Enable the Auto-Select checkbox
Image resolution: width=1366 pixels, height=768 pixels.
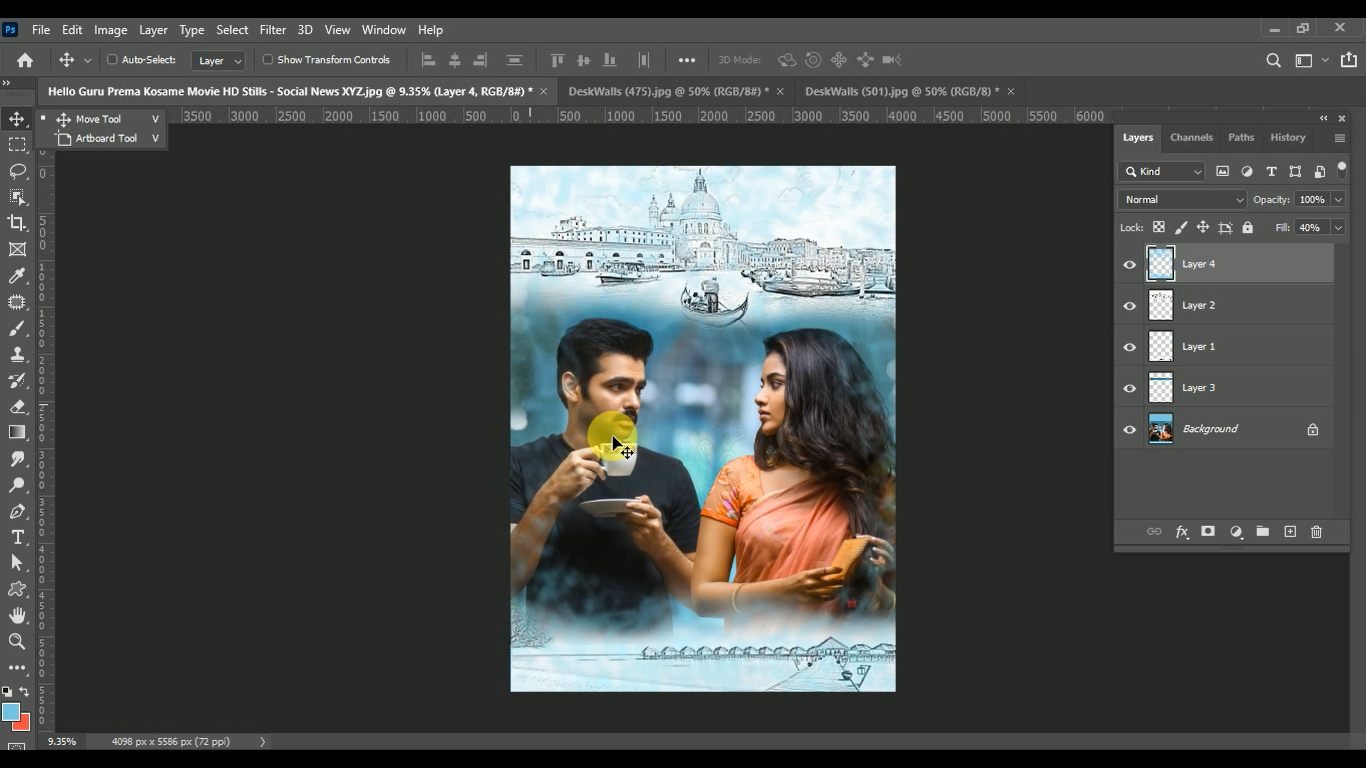pos(112,60)
